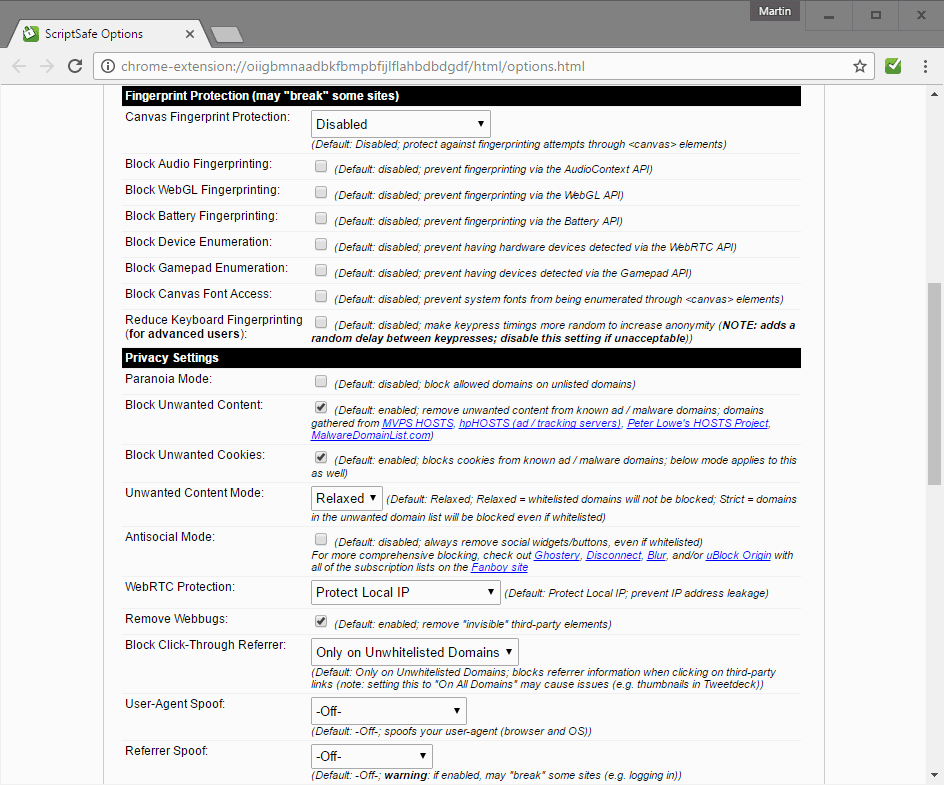Screen dimensions: 944x785
Task: Select the ScriptSafe Options tab
Action: pos(100,32)
